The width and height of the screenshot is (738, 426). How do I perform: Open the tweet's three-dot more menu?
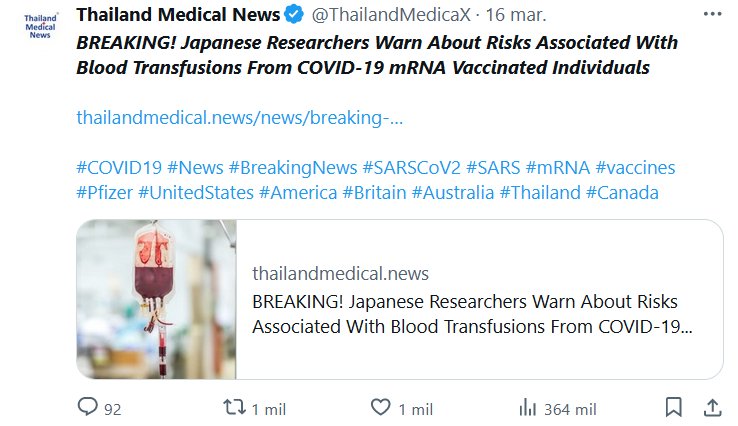pyautogui.click(x=710, y=16)
